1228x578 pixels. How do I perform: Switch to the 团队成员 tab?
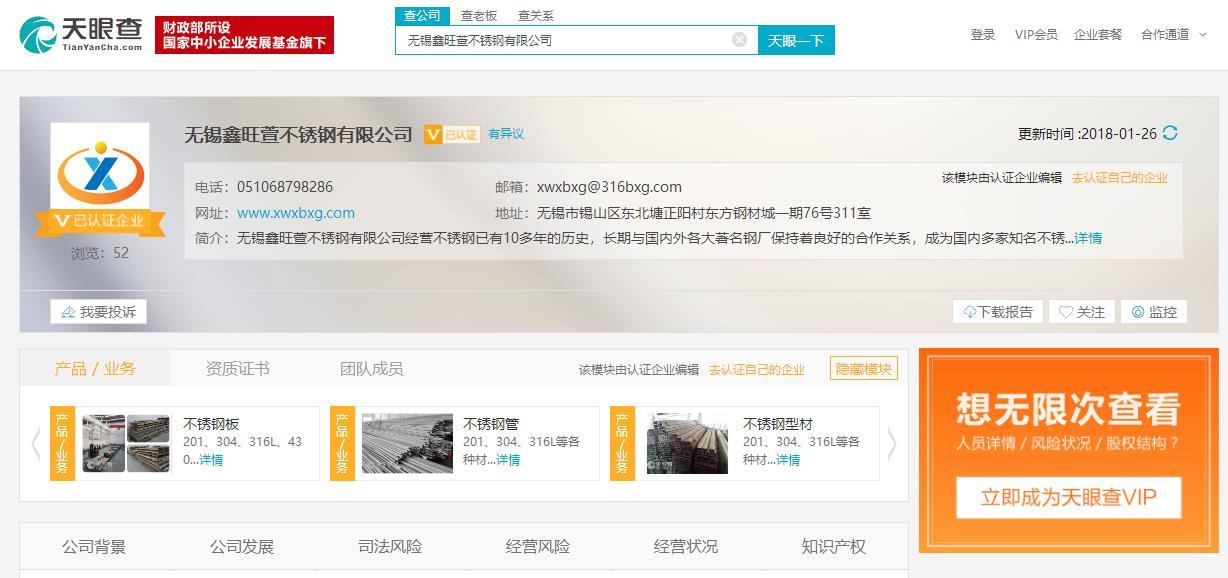coord(372,368)
